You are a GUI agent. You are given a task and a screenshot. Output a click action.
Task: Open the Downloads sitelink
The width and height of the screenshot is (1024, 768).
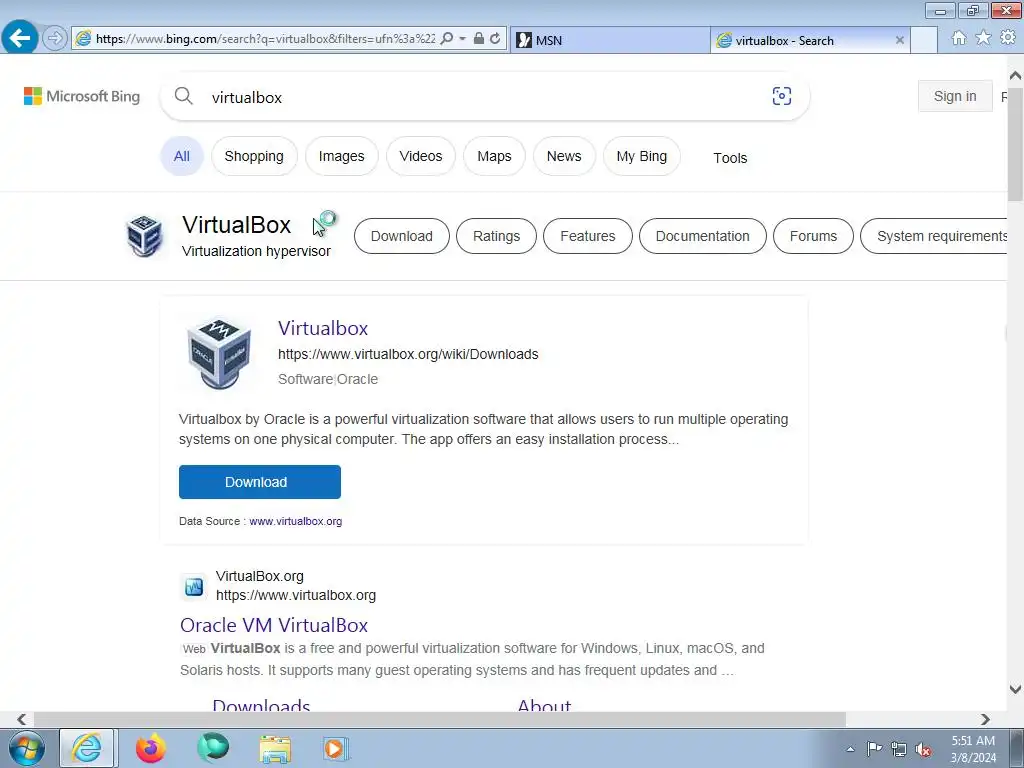click(x=261, y=705)
